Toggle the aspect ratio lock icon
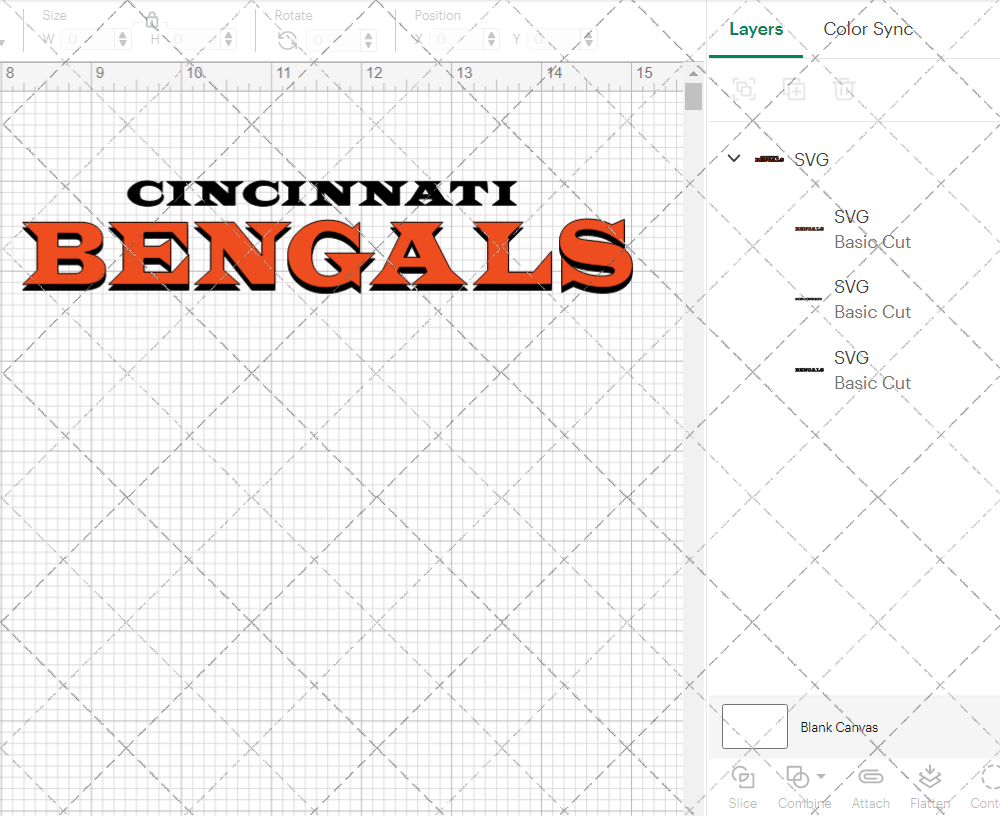1000x816 pixels. coord(151,20)
